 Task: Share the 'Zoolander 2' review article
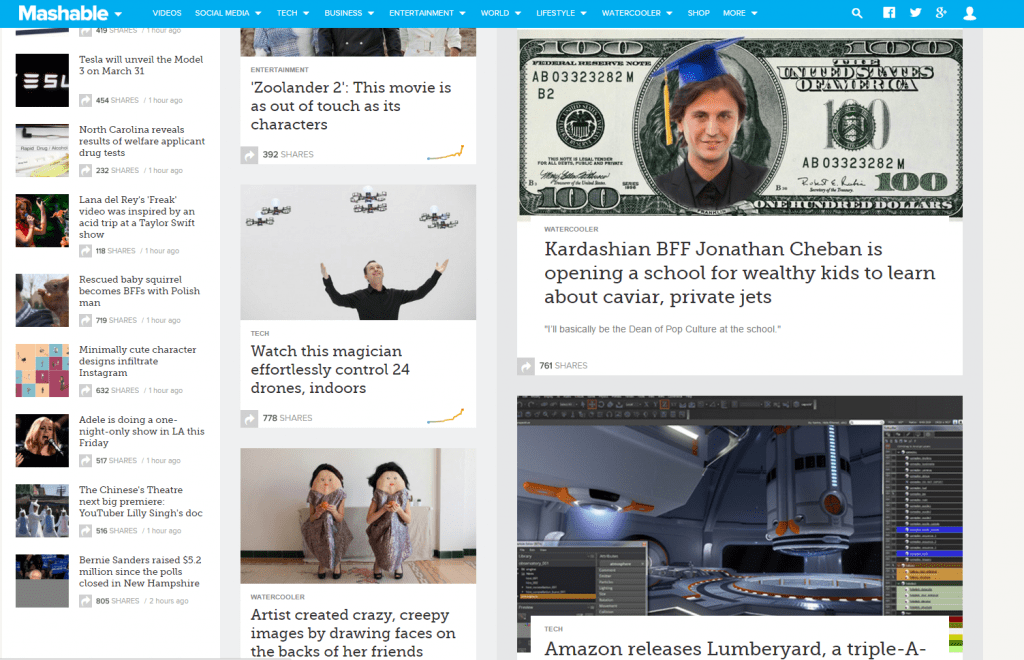(x=249, y=155)
